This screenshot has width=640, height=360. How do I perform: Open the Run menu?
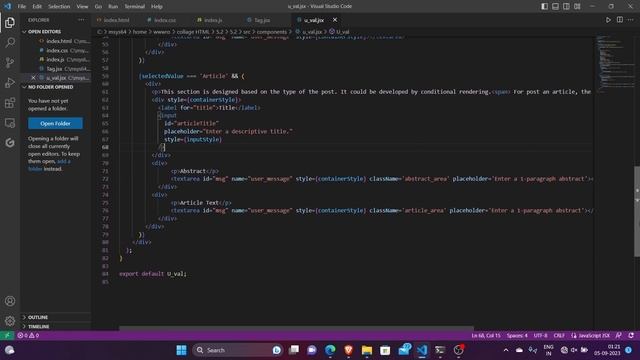(x=113, y=6)
